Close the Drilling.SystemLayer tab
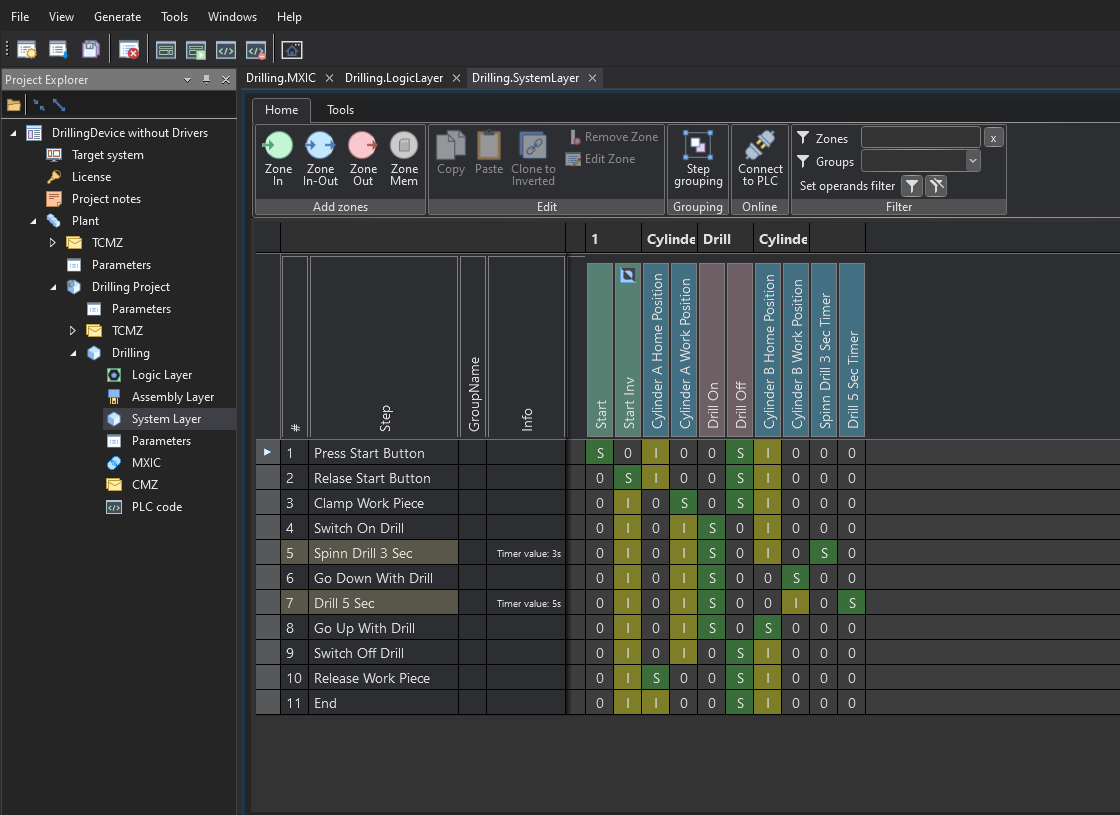The width and height of the screenshot is (1120, 815). click(x=592, y=78)
